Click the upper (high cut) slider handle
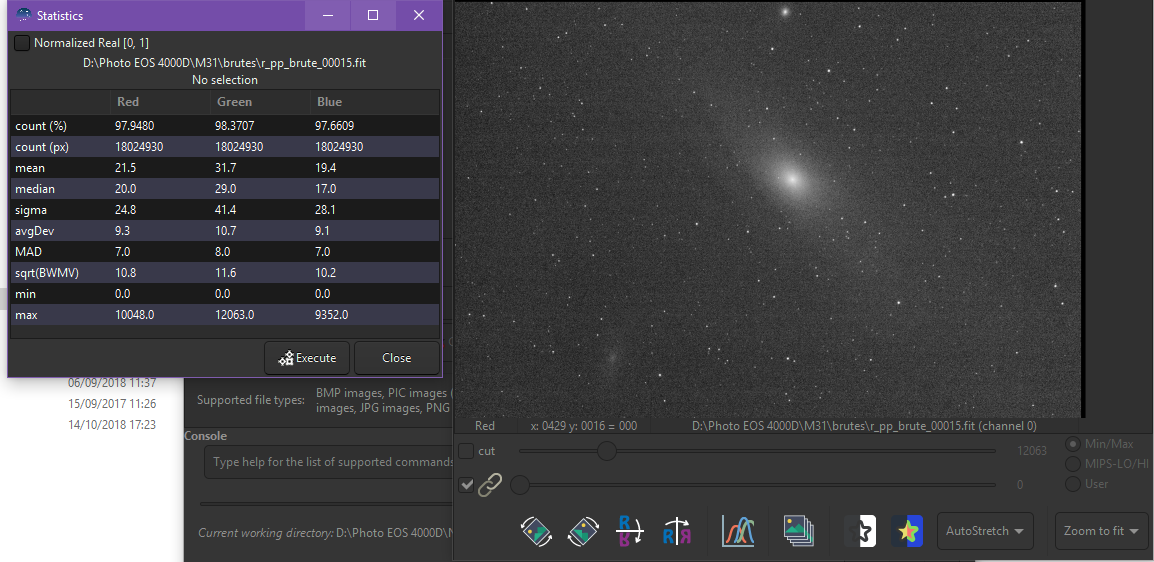1154x562 pixels. tap(606, 451)
